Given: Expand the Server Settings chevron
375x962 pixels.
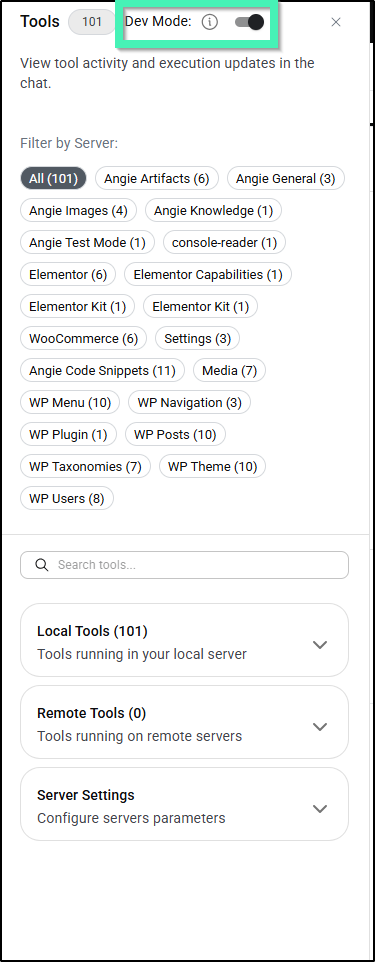Looking at the screenshot, I should pos(320,809).
